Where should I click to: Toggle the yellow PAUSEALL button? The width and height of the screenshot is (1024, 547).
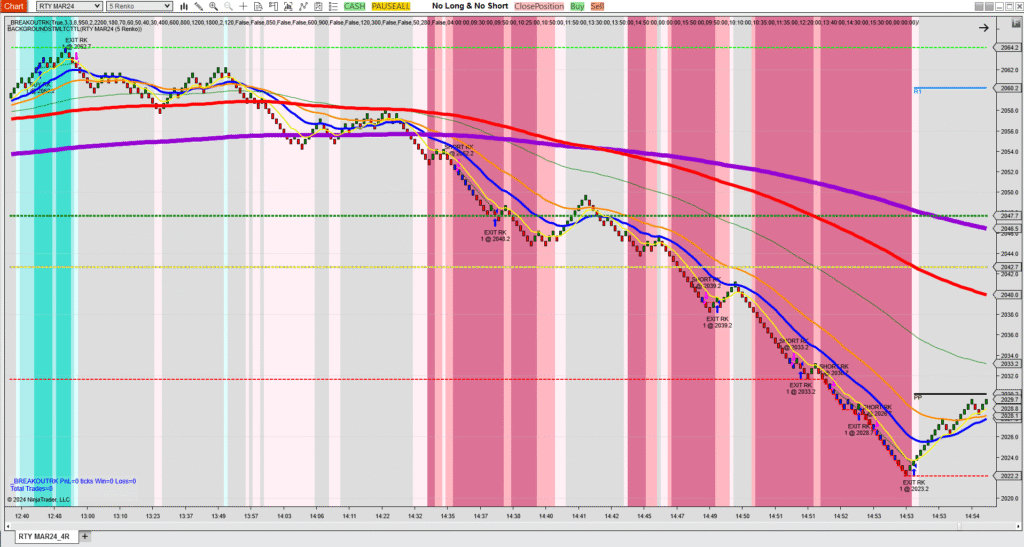pos(390,6)
